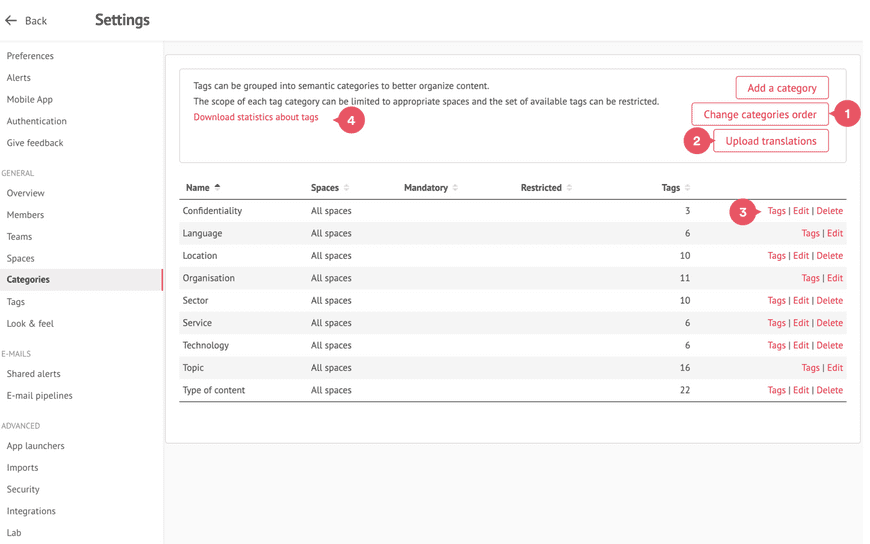Download statistics about tags

(256, 117)
